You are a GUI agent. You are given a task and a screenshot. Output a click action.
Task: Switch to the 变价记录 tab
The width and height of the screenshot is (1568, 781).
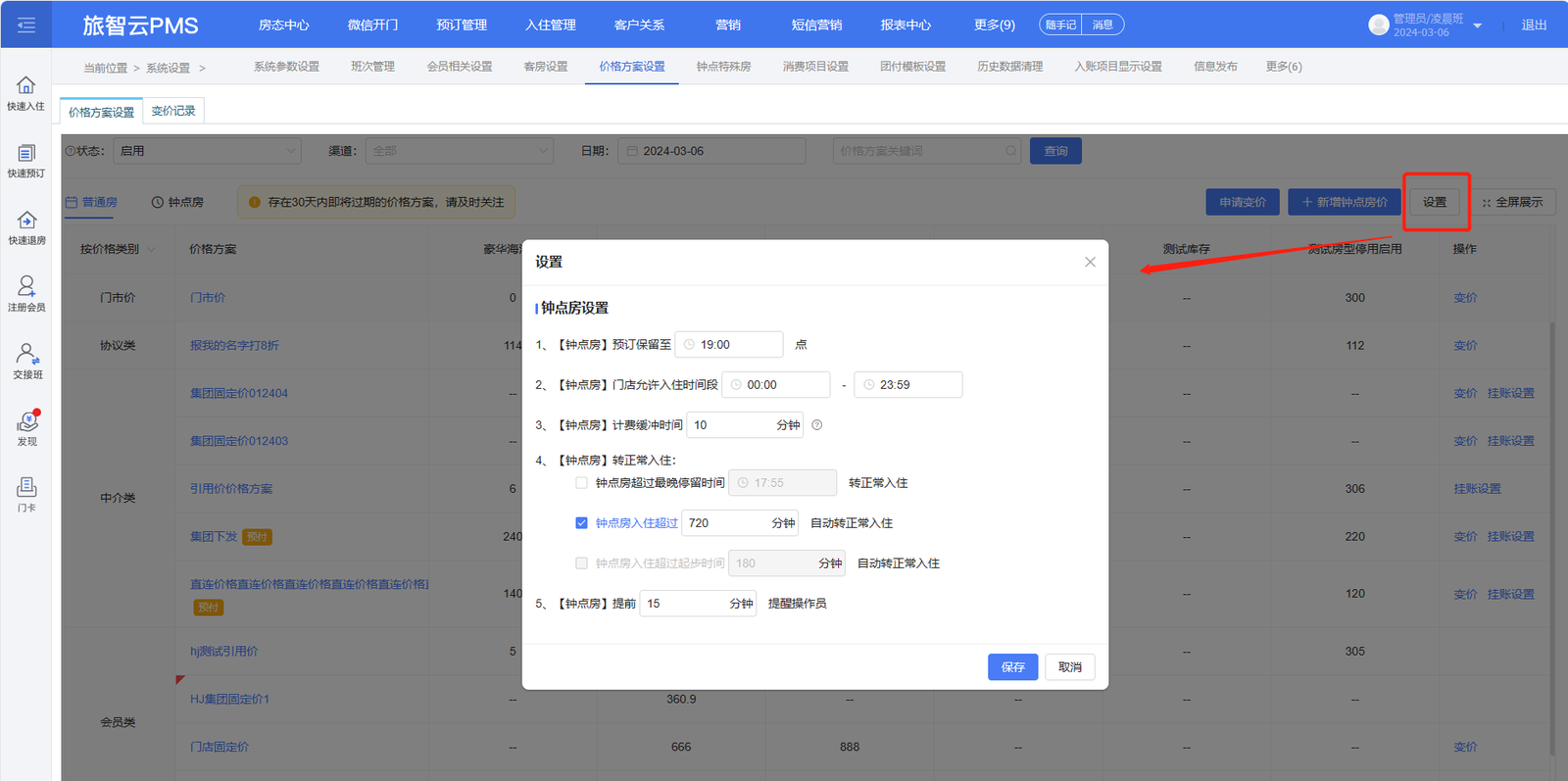click(x=173, y=111)
